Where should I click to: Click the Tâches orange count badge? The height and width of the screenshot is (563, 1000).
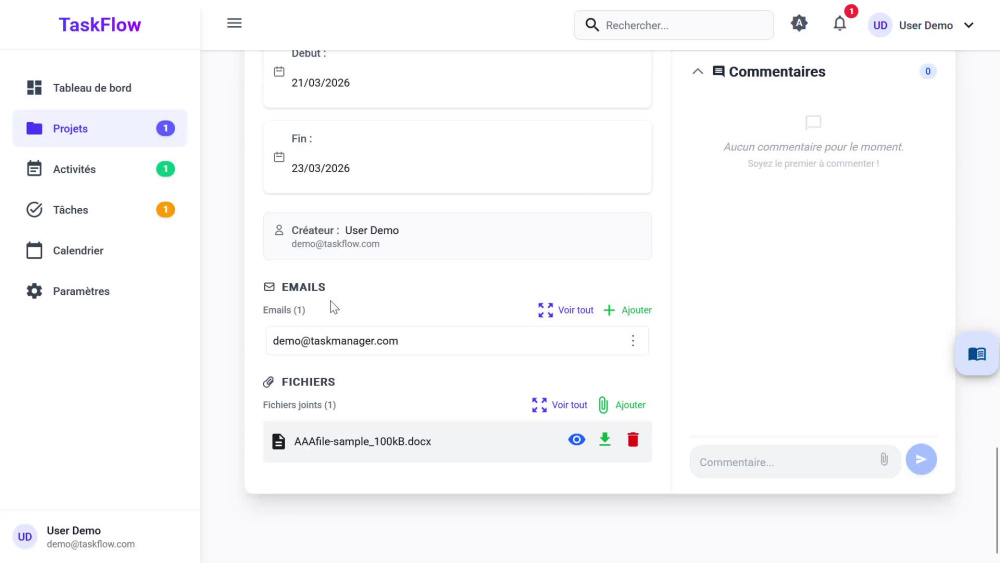pos(165,210)
